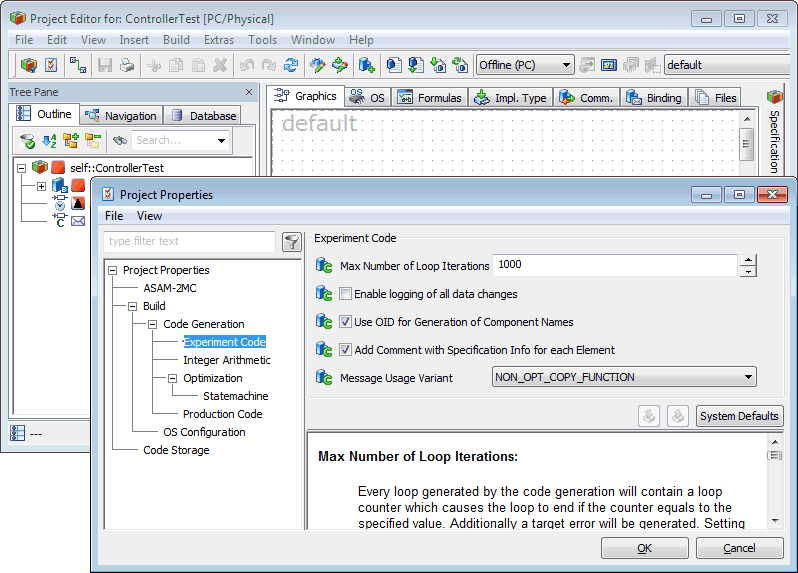This screenshot has width=798, height=573.
Task: Click the filter funnel with green check icon
Action: coord(27,140)
